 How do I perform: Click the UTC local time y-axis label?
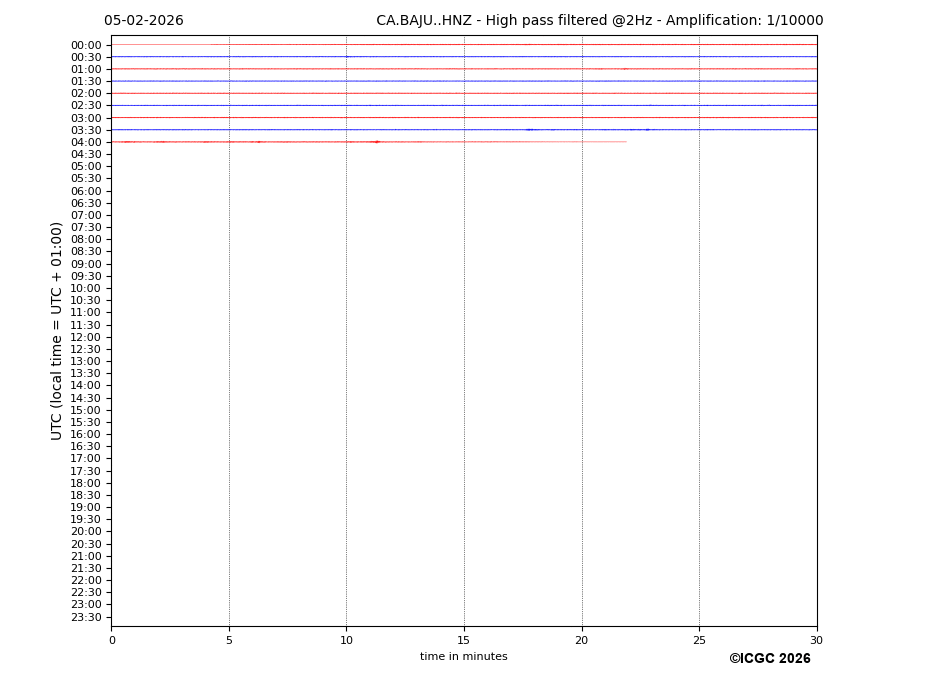pyautogui.click(x=58, y=330)
